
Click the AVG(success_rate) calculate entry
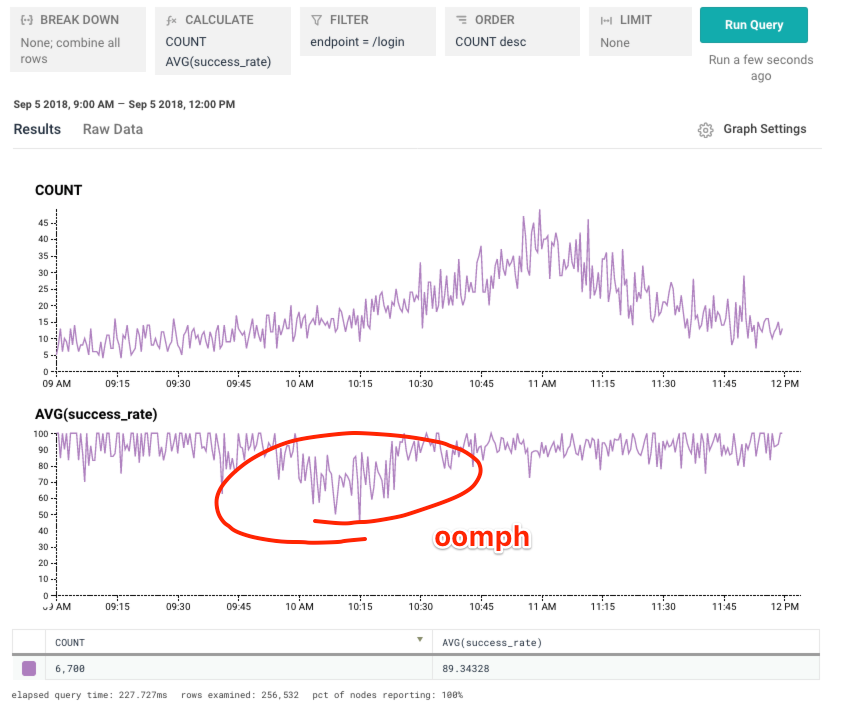click(x=218, y=62)
